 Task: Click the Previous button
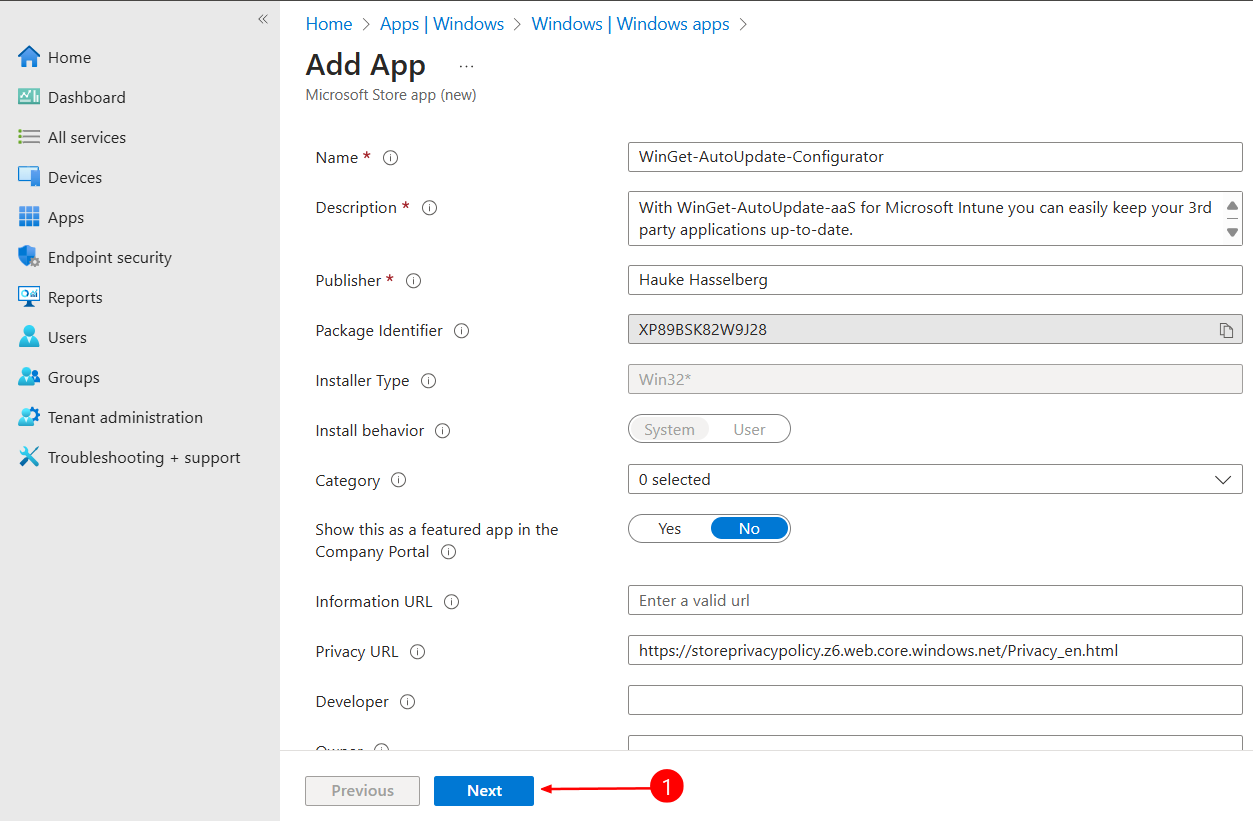coord(363,791)
